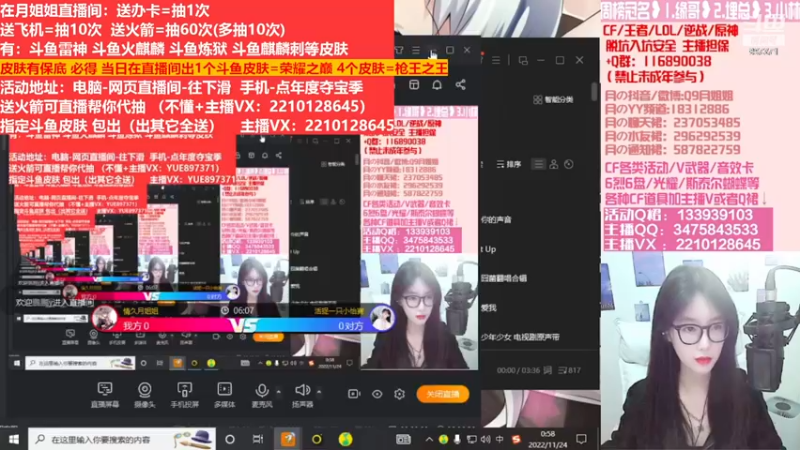Open the Windows Start button on bottom taskbar

pos(14,439)
